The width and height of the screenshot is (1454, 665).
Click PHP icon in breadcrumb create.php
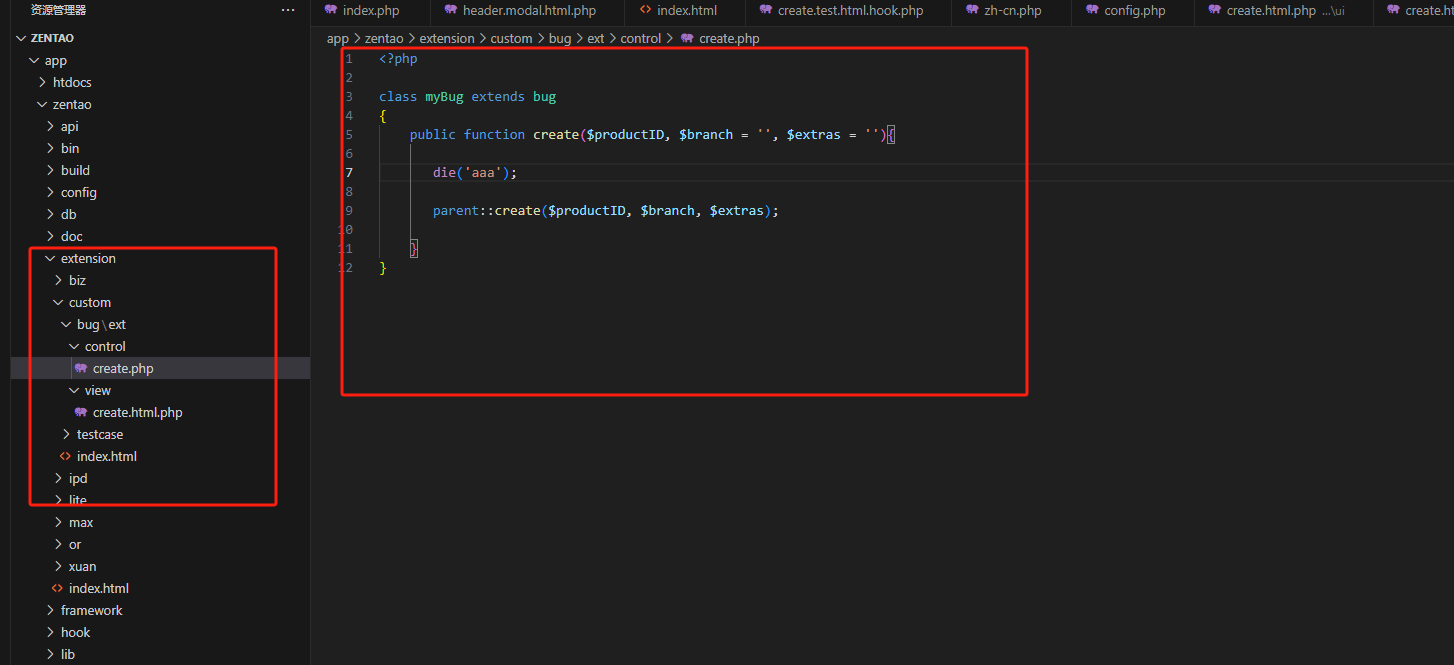687,38
